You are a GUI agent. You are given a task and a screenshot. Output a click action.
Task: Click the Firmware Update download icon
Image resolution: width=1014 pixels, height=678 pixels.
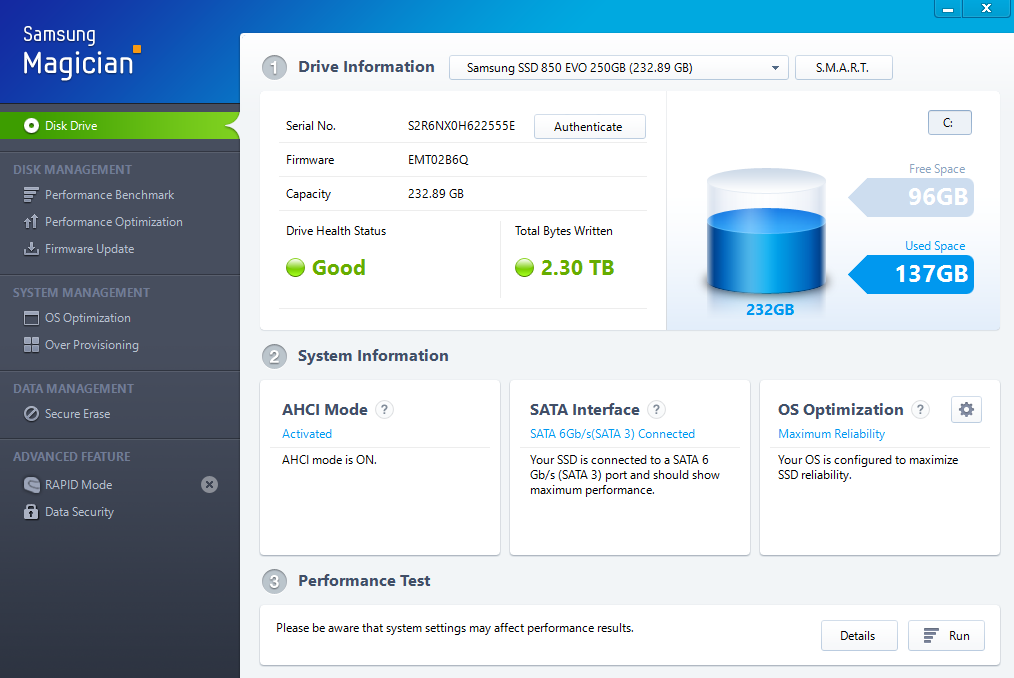tap(31, 249)
